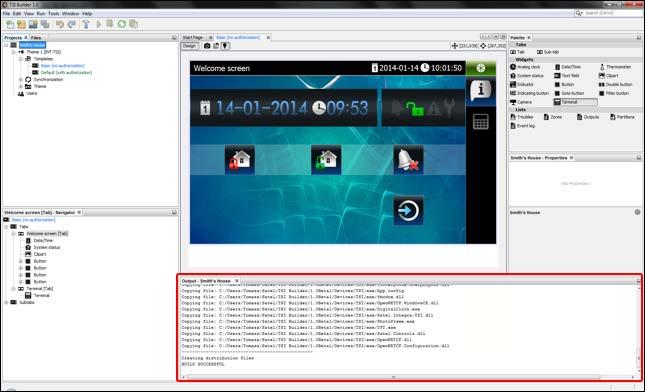
Task: Select Zones list in Palette
Action: click(x=552, y=117)
